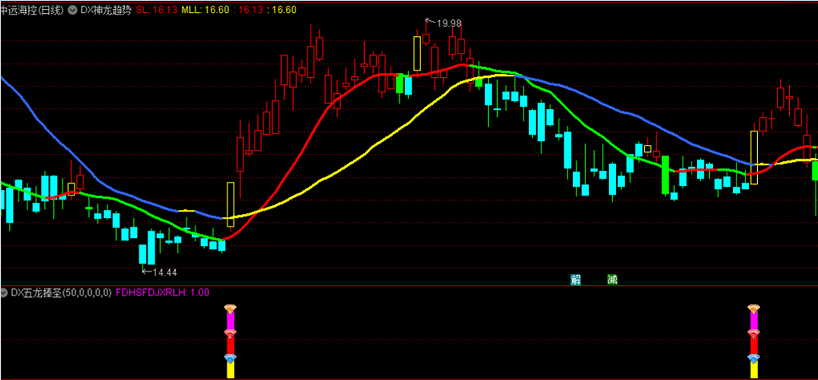Click the DX五龙捧圣(50,0,0,0,0) indicator name
Viewport: 818px width, 380px height.
[x=61, y=292]
